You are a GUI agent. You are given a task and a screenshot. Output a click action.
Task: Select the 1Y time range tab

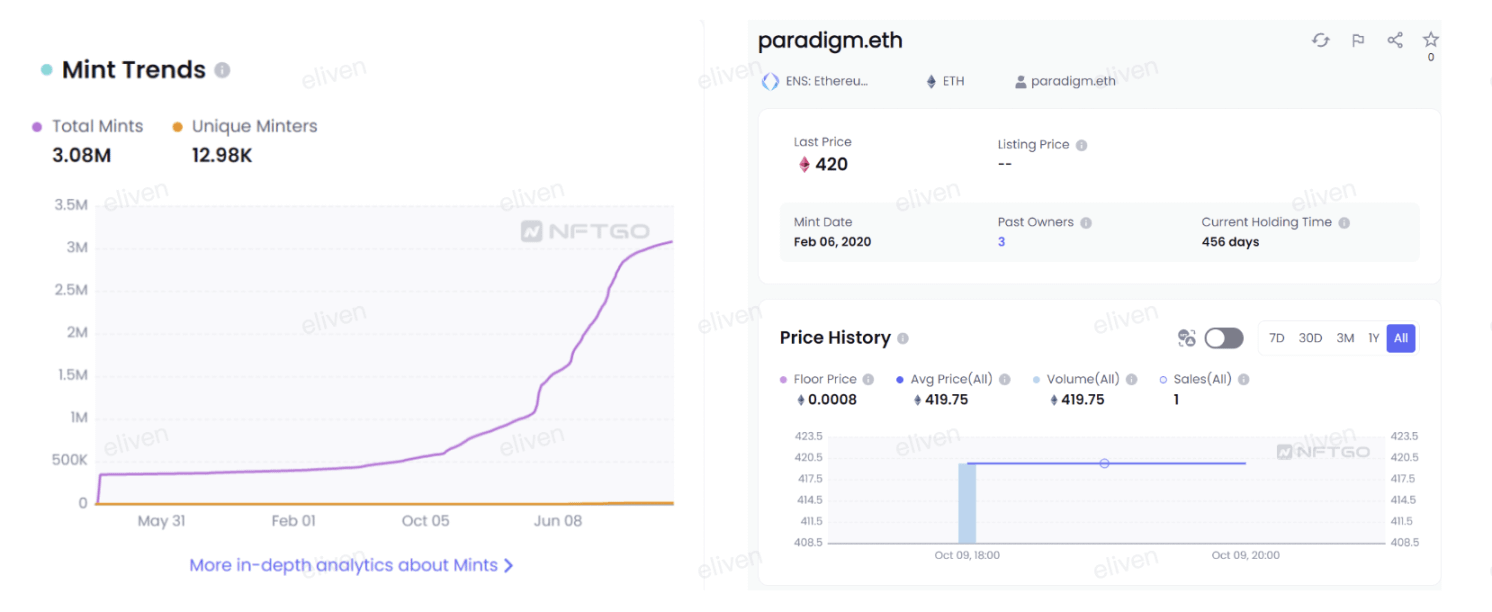tap(1374, 338)
